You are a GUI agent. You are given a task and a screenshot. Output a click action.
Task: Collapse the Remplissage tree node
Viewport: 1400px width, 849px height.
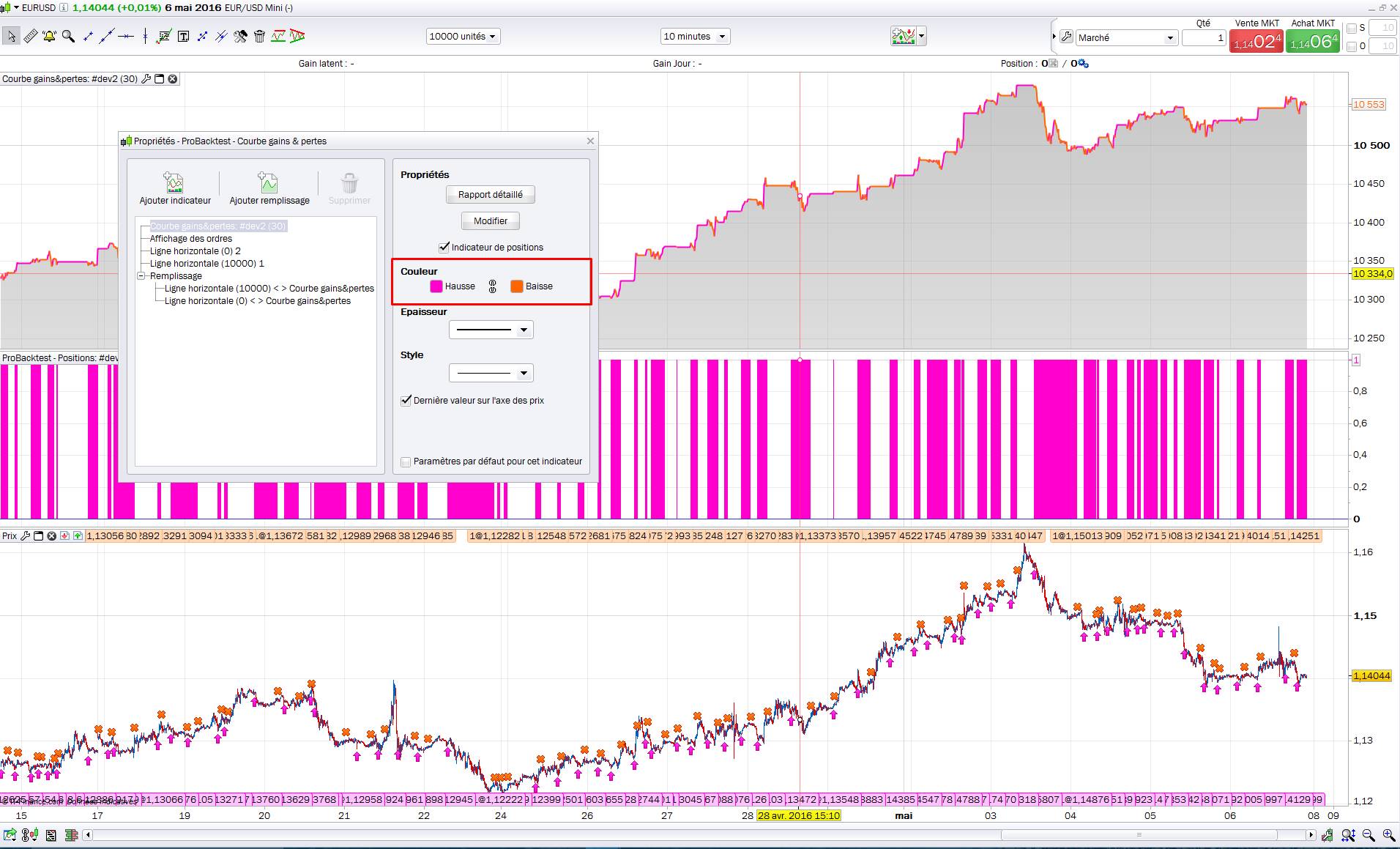pyautogui.click(x=141, y=276)
